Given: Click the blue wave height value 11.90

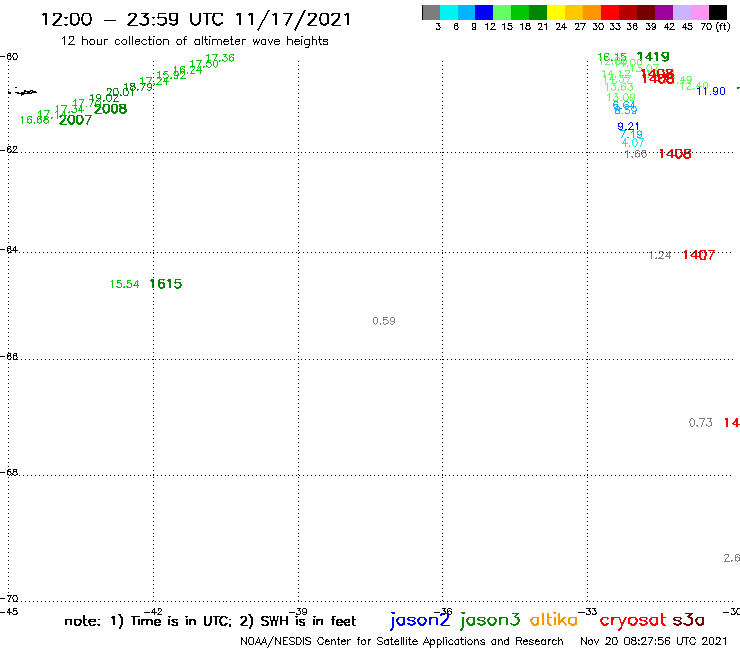Looking at the screenshot, I should tap(711, 91).
